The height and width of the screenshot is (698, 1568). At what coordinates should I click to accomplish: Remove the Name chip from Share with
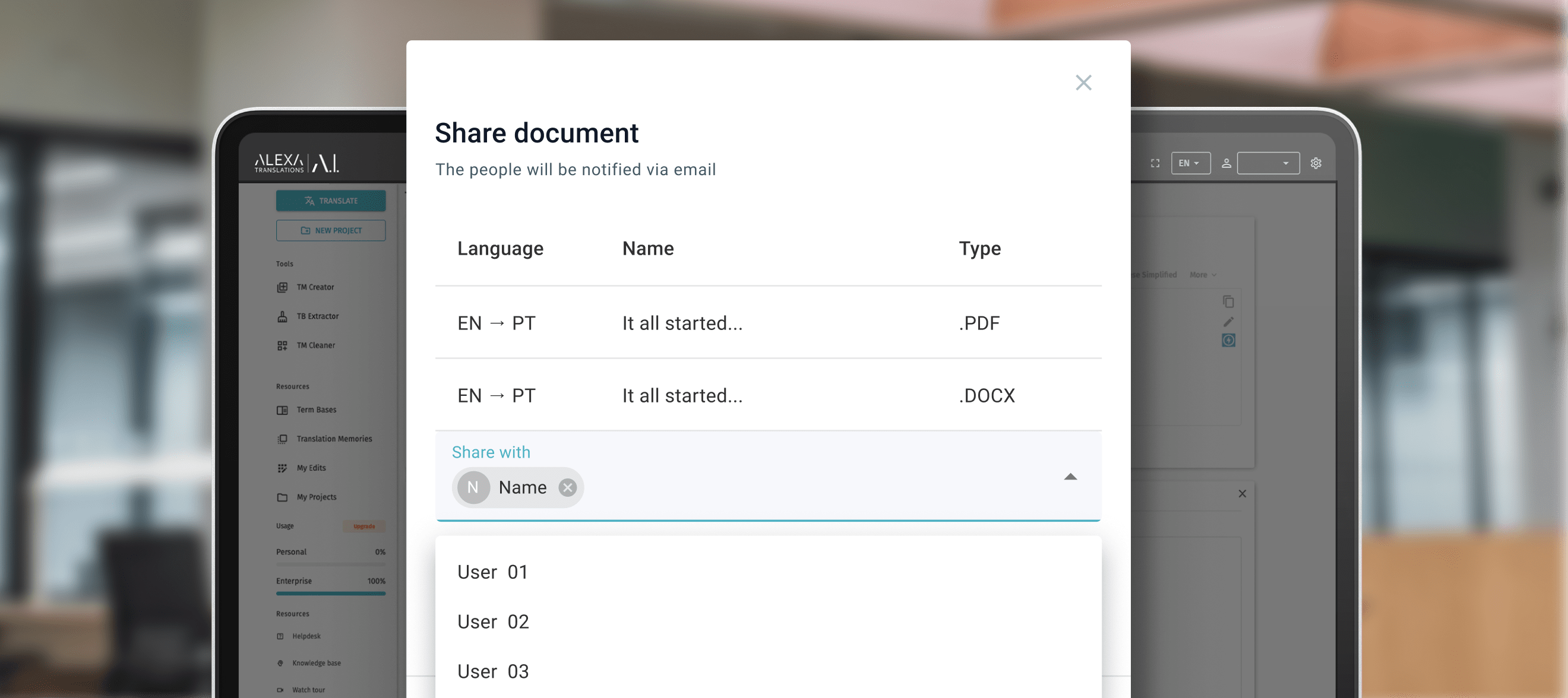click(567, 487)
